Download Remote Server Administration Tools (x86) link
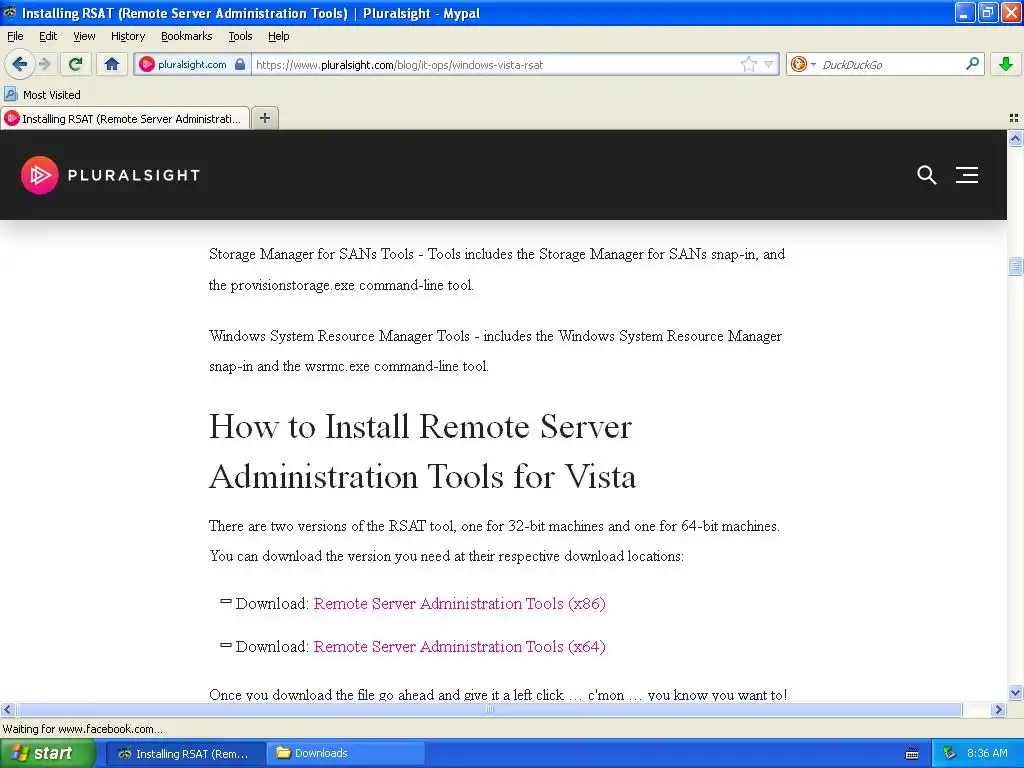The image size is (1024, 768). 460,603
